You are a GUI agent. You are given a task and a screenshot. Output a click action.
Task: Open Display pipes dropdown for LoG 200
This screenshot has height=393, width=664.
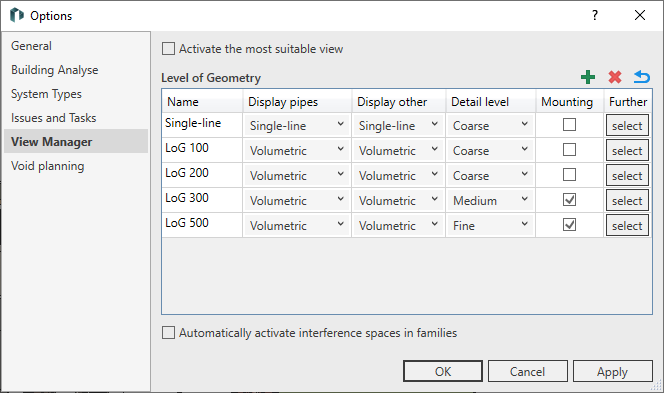[297, 175]
